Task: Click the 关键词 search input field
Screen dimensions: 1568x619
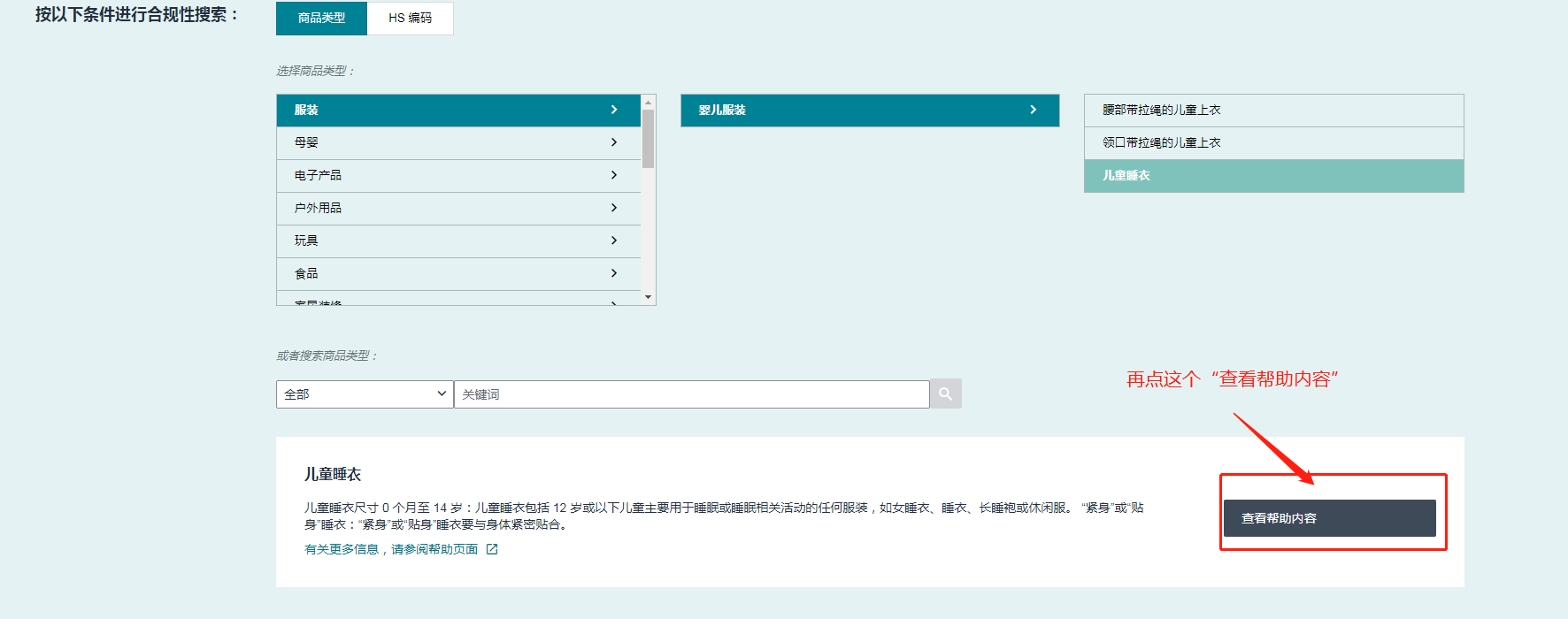Action: coord(691,394)
